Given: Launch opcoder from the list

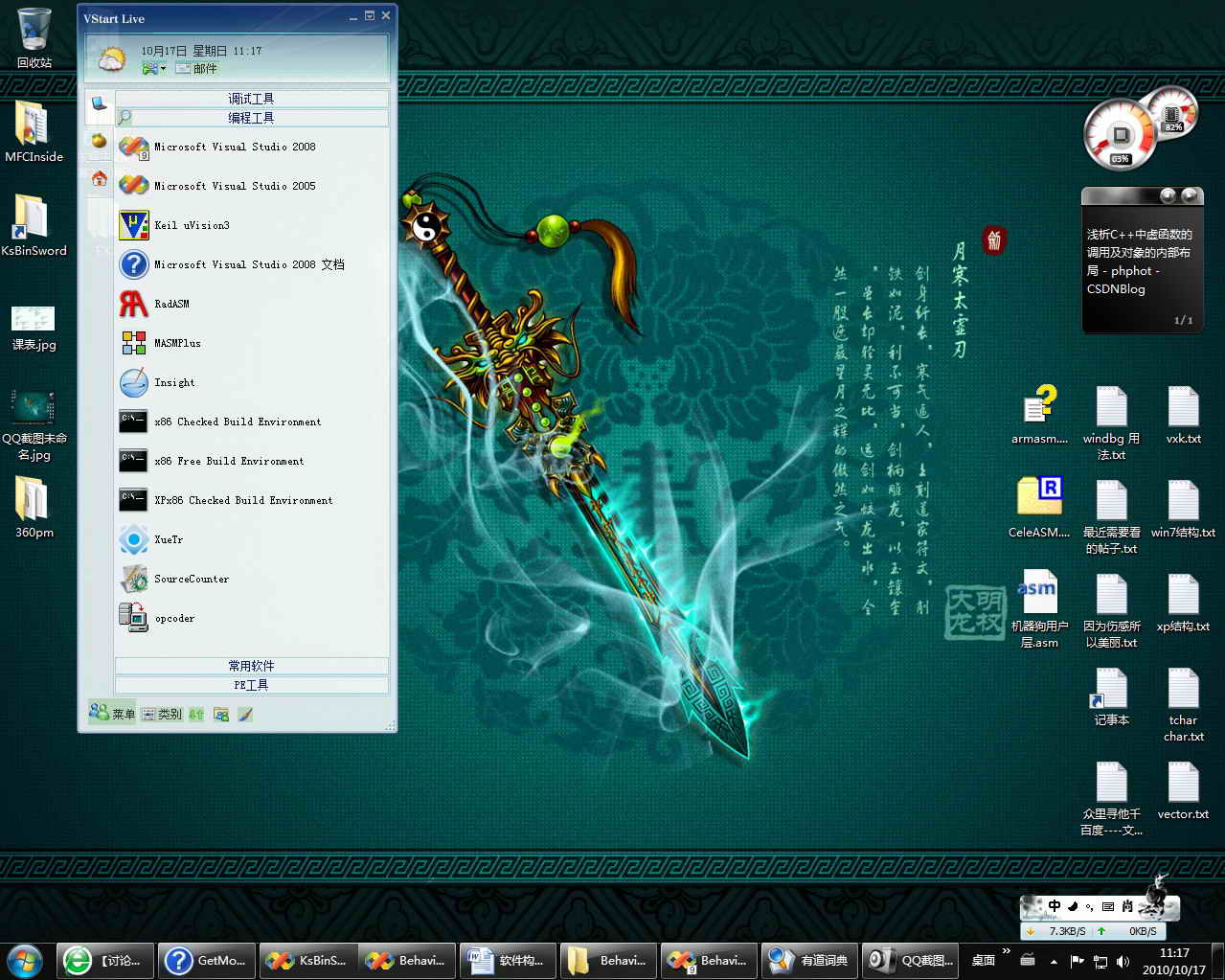Looking at the screenshot, I should click(x=253, y=619).
